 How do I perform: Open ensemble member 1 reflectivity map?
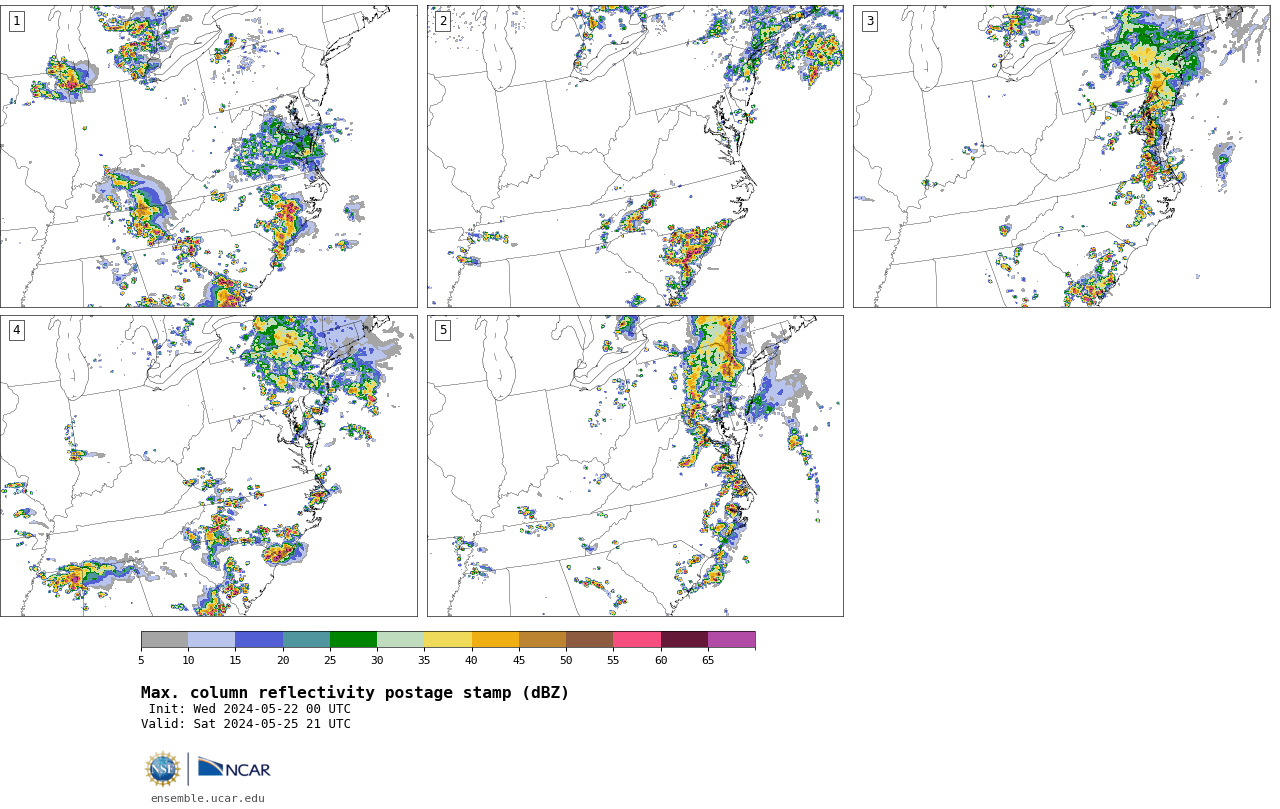click(209, 156)
